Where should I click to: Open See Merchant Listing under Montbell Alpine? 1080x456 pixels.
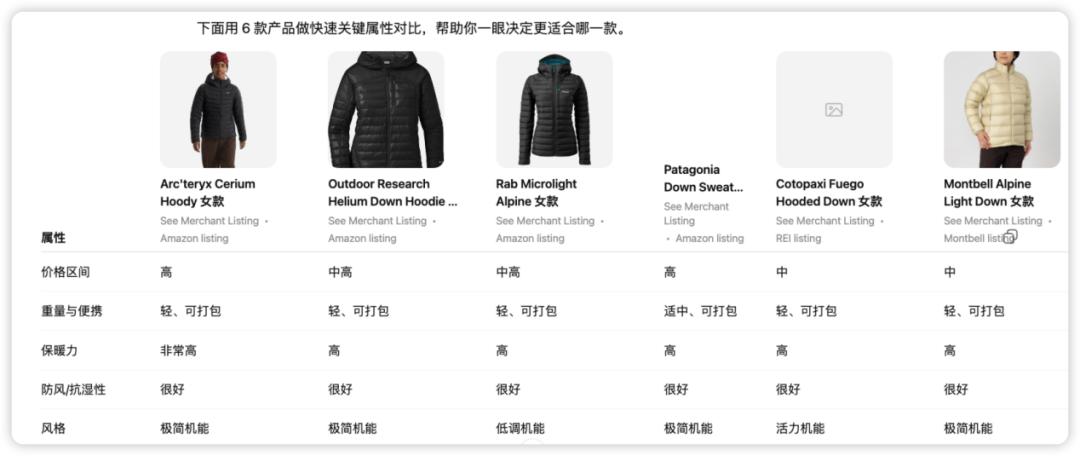click(993, 221)
